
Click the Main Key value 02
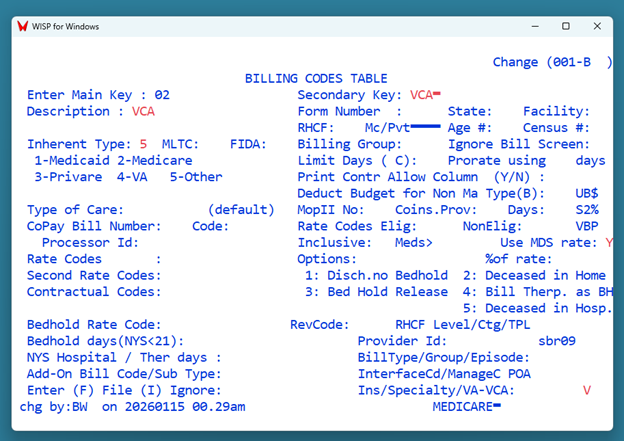pos(161,95)
